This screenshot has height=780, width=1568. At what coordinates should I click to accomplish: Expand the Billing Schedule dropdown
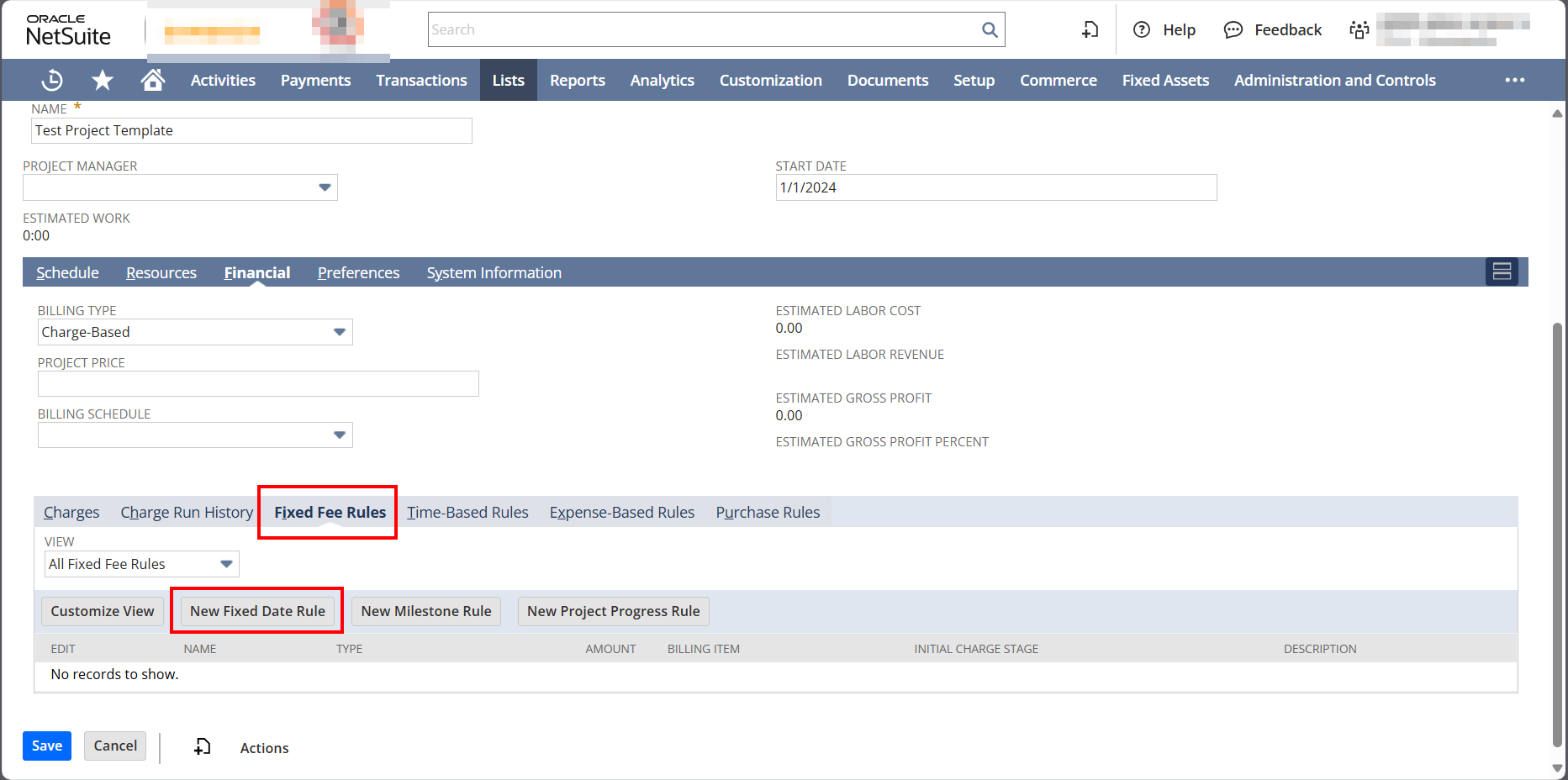click(x=339, y=435)
